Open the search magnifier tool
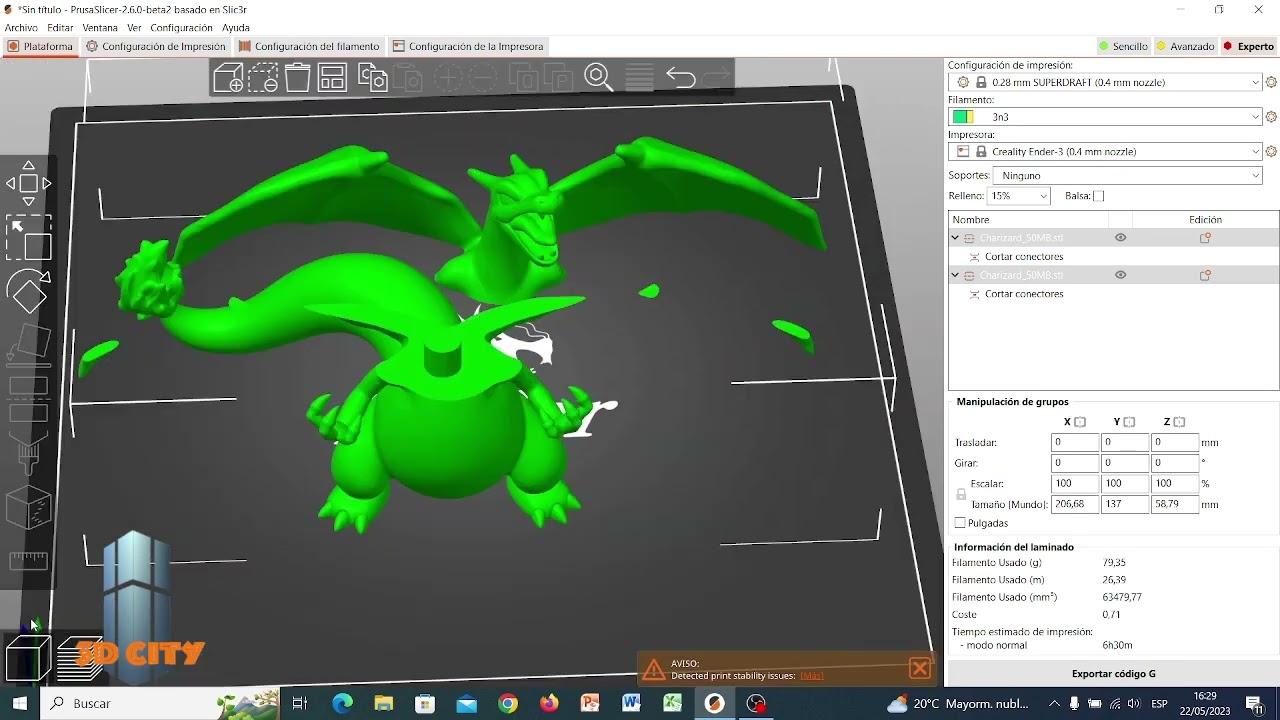 [598, 77]
